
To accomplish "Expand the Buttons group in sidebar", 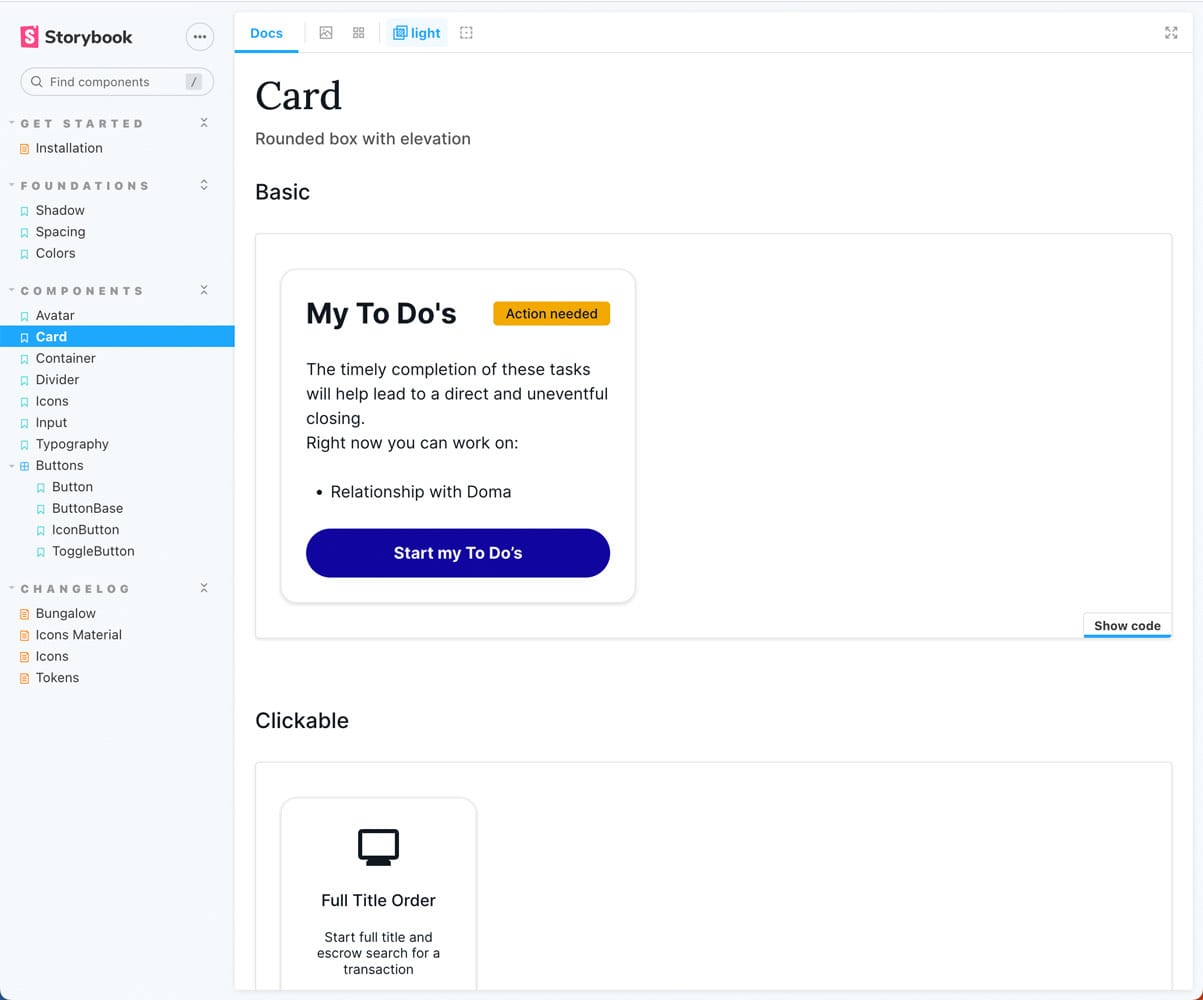I will click(59, 465).
